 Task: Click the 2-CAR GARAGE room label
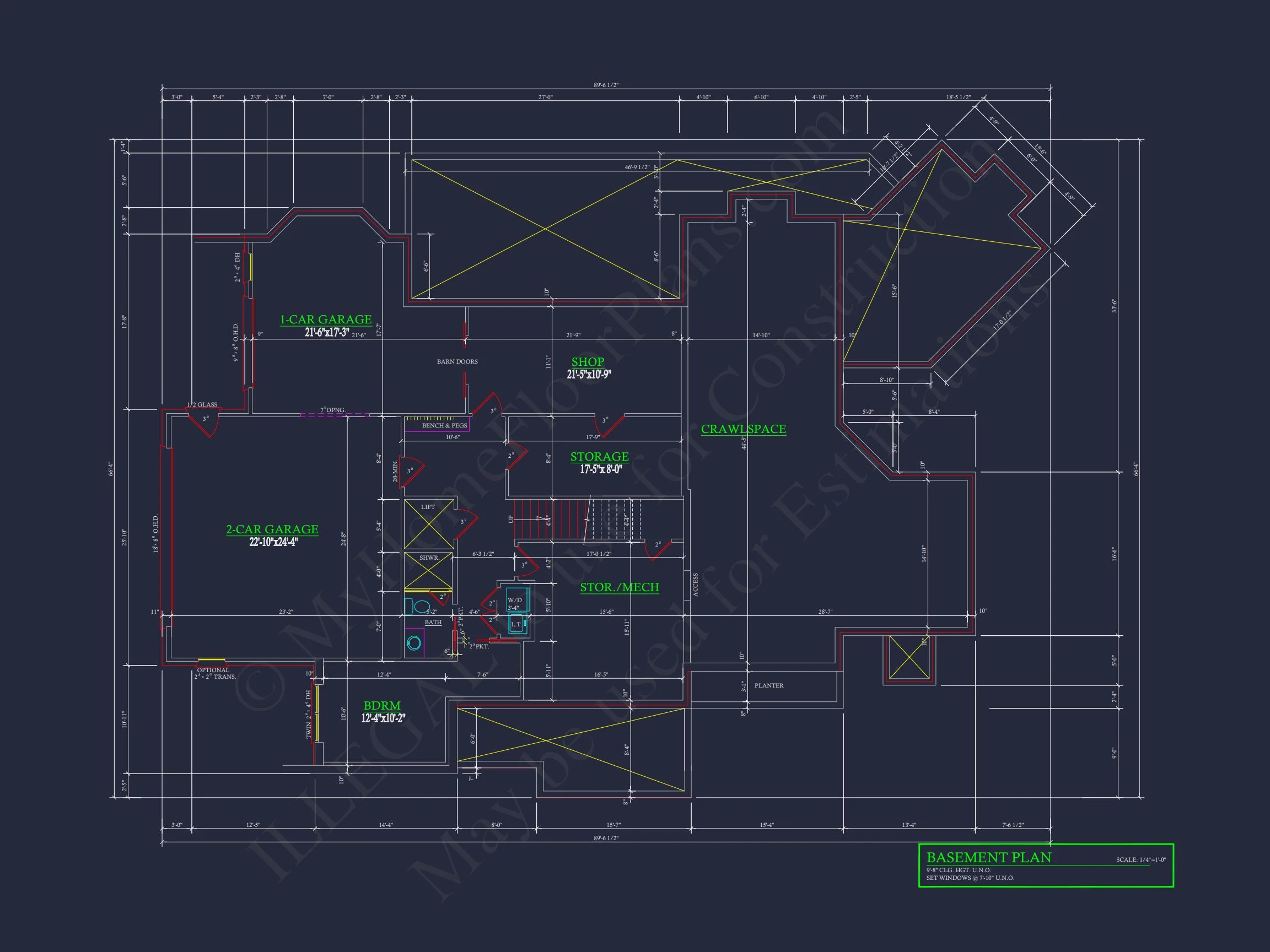(272, 529)
